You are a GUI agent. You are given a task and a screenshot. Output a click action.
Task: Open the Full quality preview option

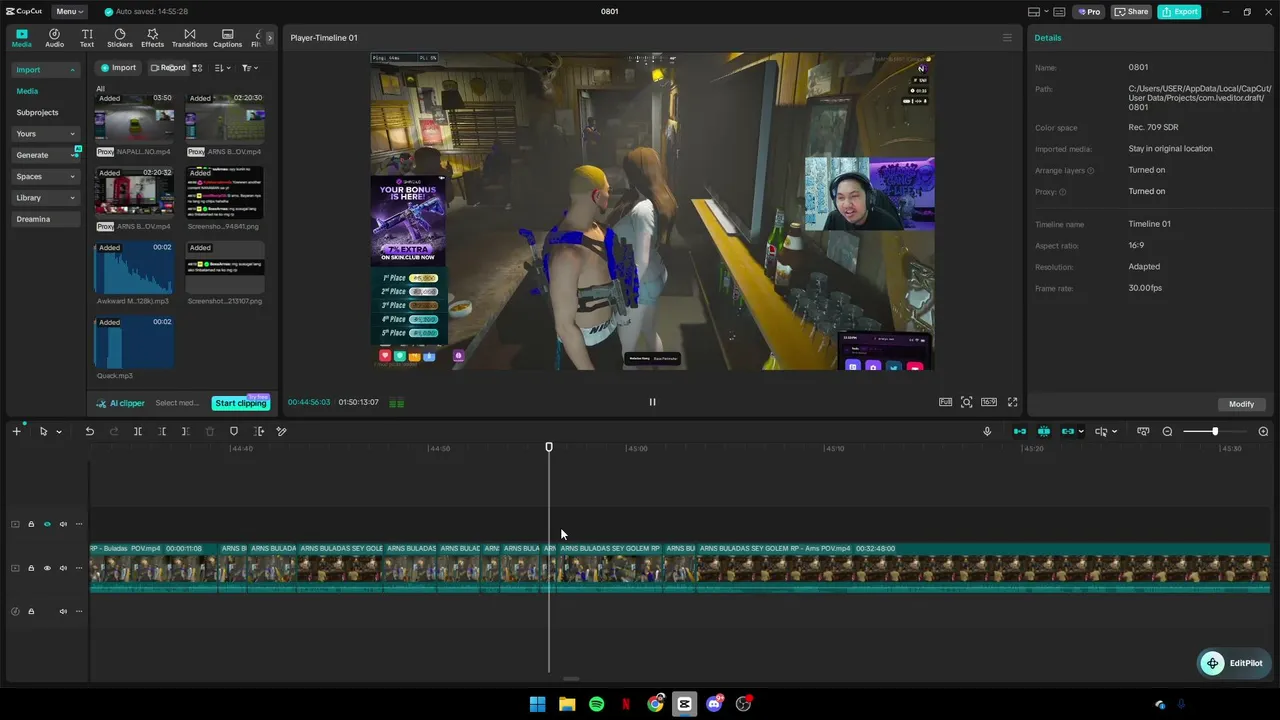pos(945,402)
